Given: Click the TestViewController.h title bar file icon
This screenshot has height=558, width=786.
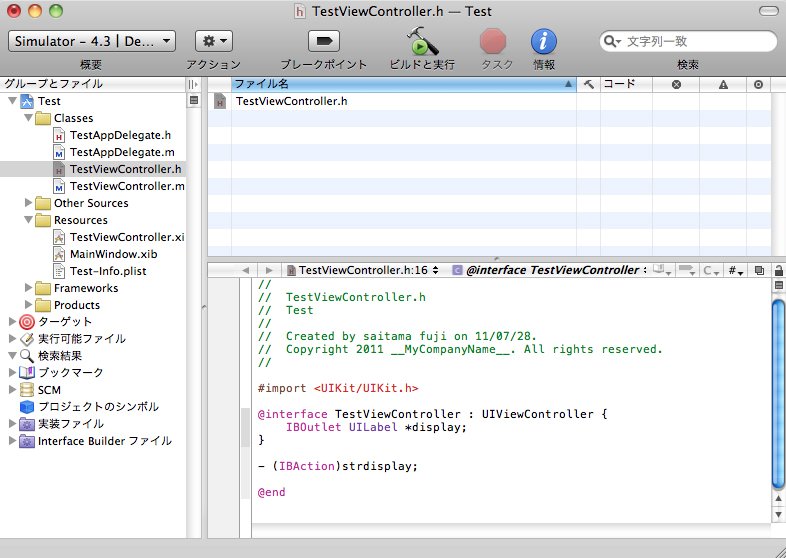Looking at the screenshot, I should pos(299,11).
